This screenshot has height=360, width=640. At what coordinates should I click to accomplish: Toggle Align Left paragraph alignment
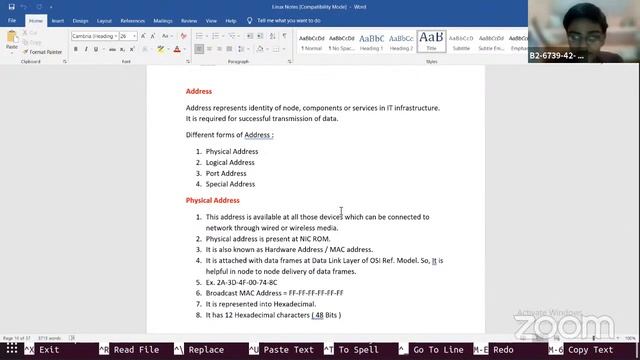click(199, 49)
